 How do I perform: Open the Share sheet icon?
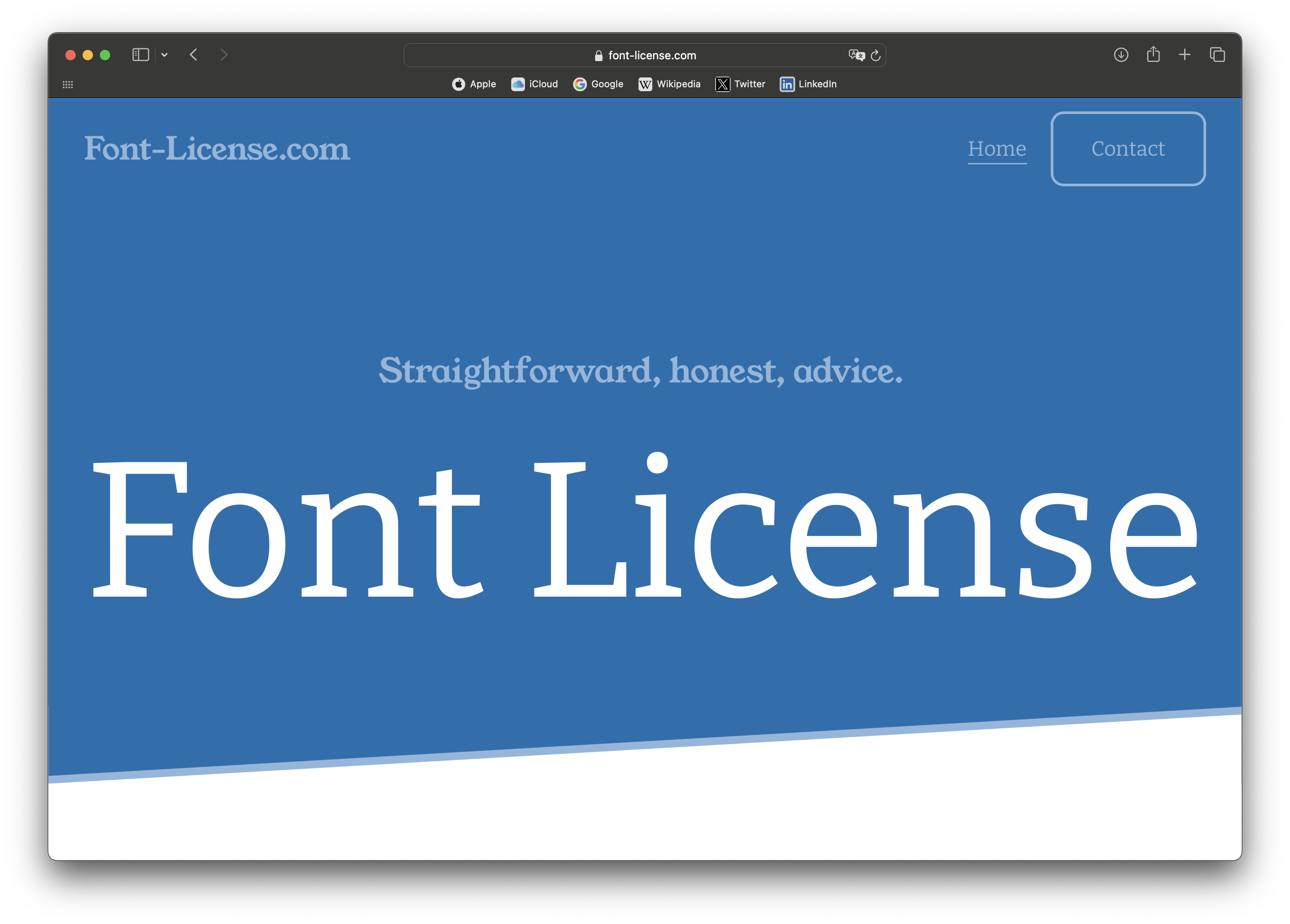tap(1153, 54)
